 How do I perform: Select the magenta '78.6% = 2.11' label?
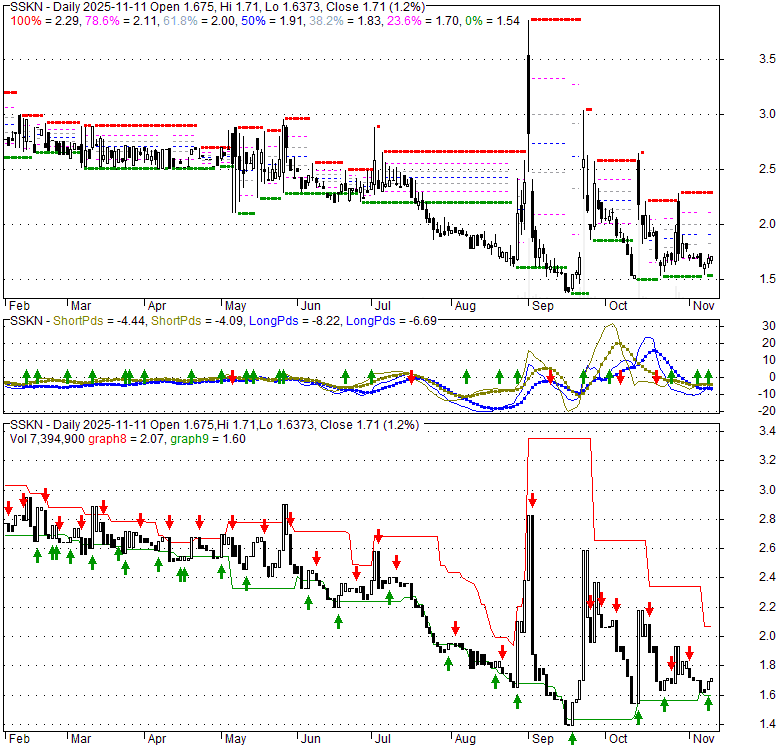click(122, 21)
